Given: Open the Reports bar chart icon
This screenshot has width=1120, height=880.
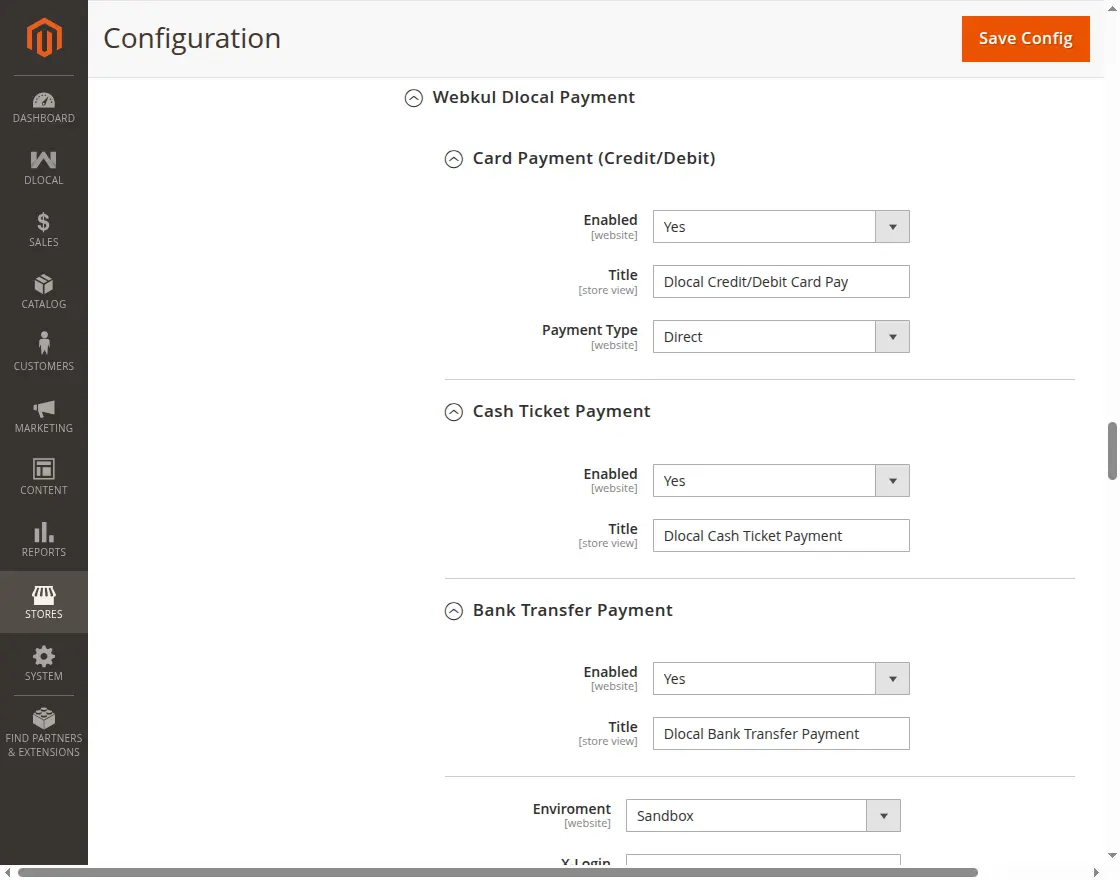Looking at the screenshot, I should tap(44, 532).
